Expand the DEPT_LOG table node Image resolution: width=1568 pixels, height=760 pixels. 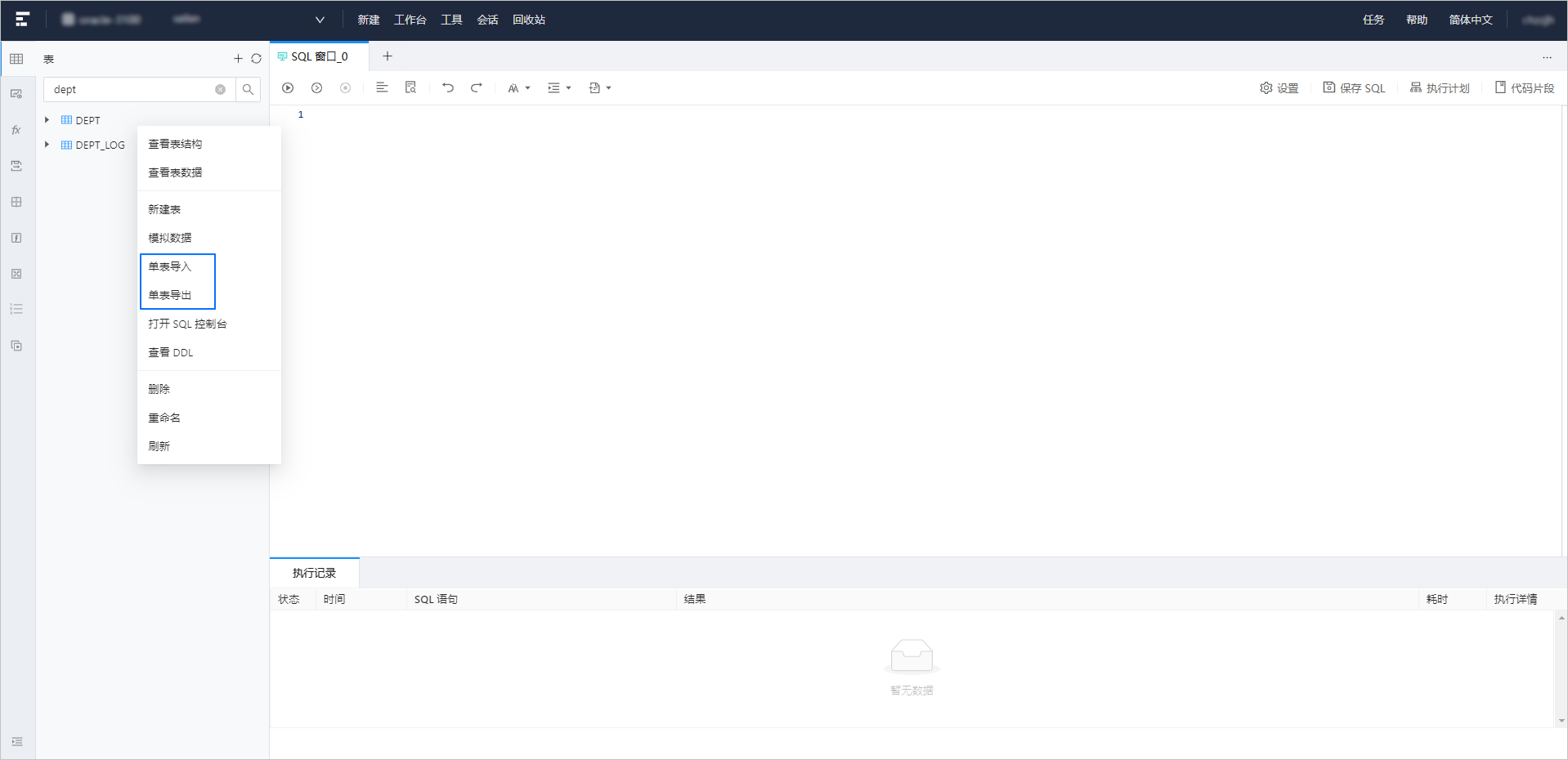pyautogui.click(x=47, y=145)
